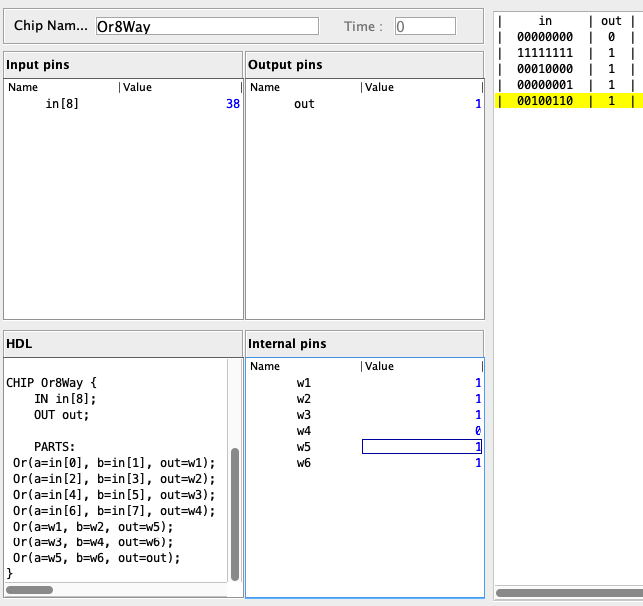Click the HDL line with out=w4
The image size is (643, 606).
coord(114,511)
